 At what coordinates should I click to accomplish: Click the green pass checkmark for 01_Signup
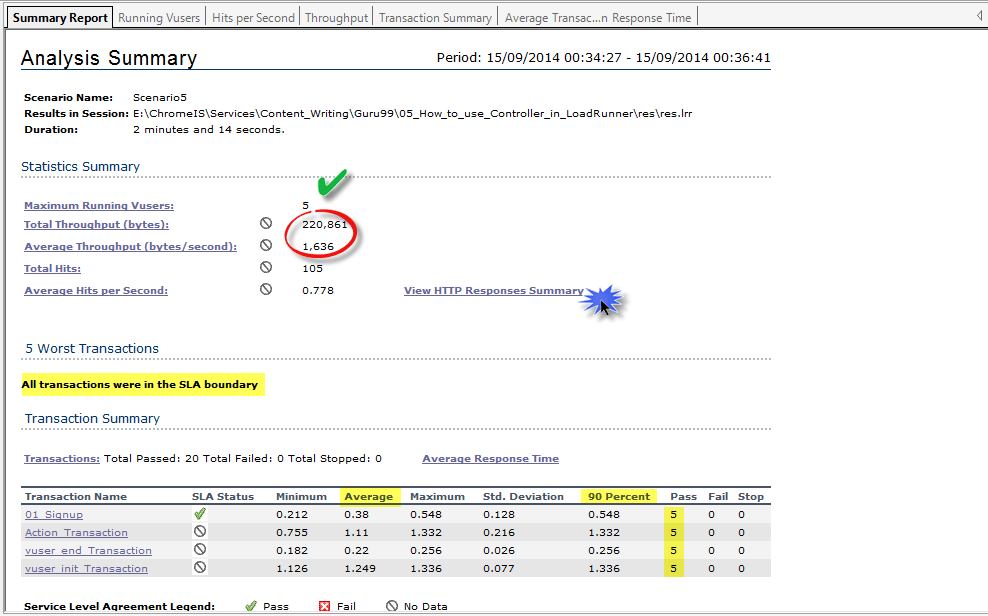point(200,514)
